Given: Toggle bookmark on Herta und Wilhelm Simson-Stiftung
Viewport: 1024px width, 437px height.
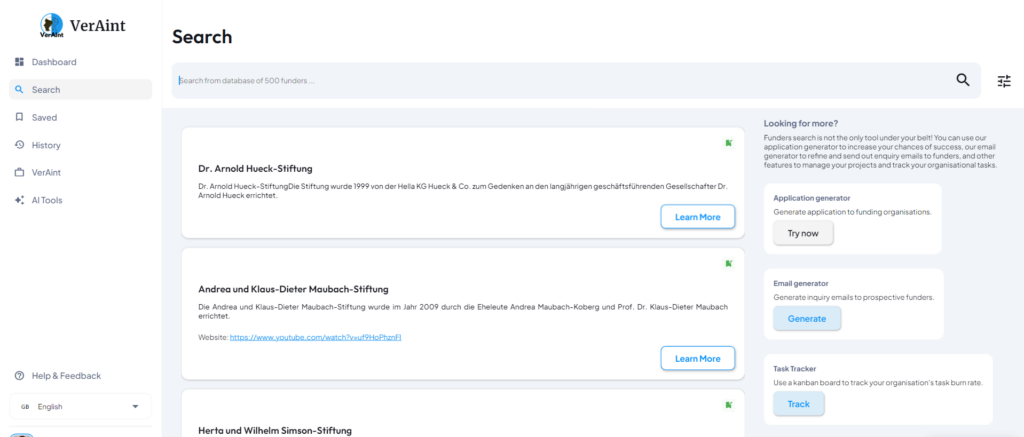Looking at the screenshot, I should [729, 404].
